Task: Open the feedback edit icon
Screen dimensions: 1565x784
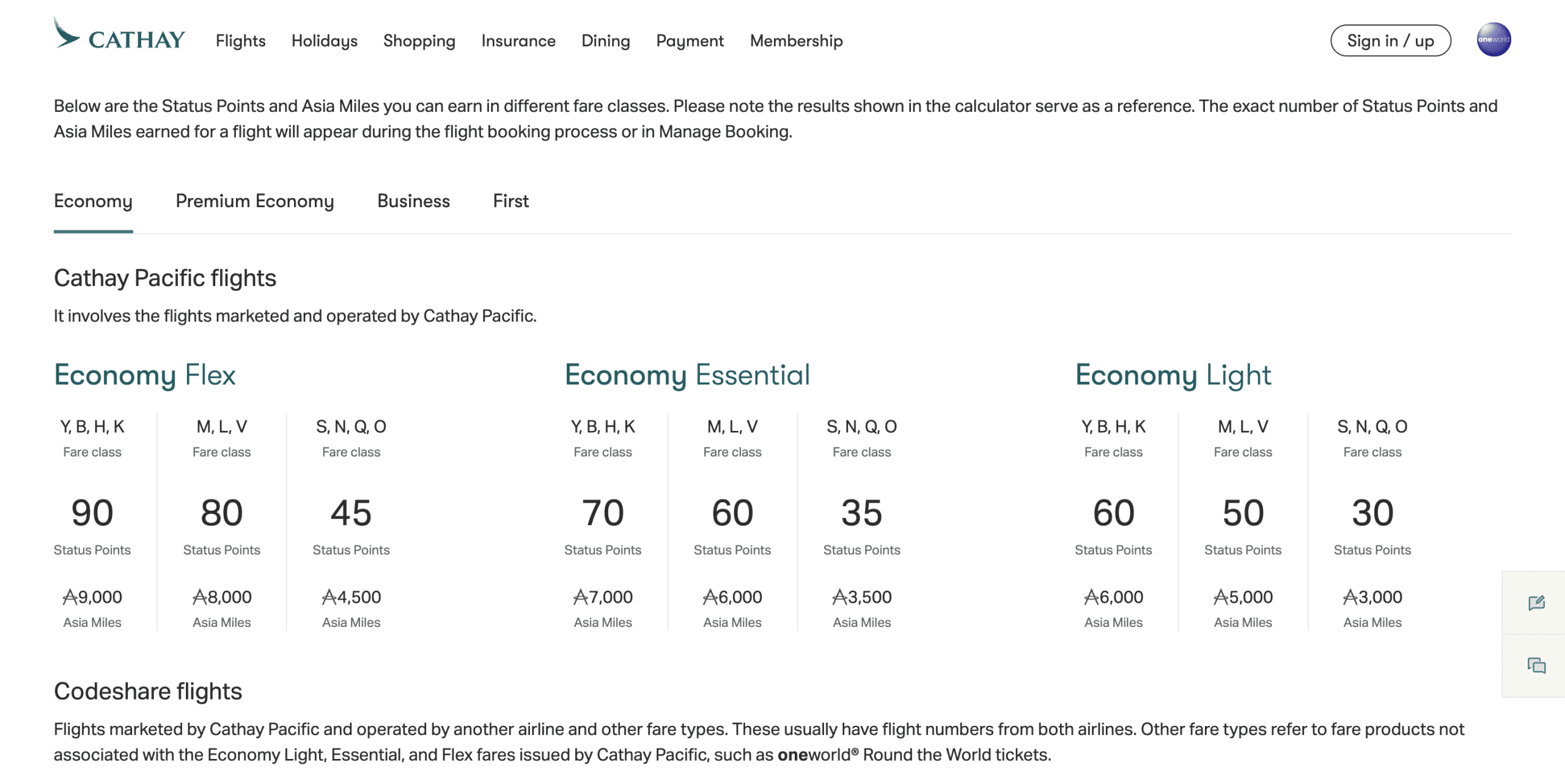Action: [x=1536, y=603]
